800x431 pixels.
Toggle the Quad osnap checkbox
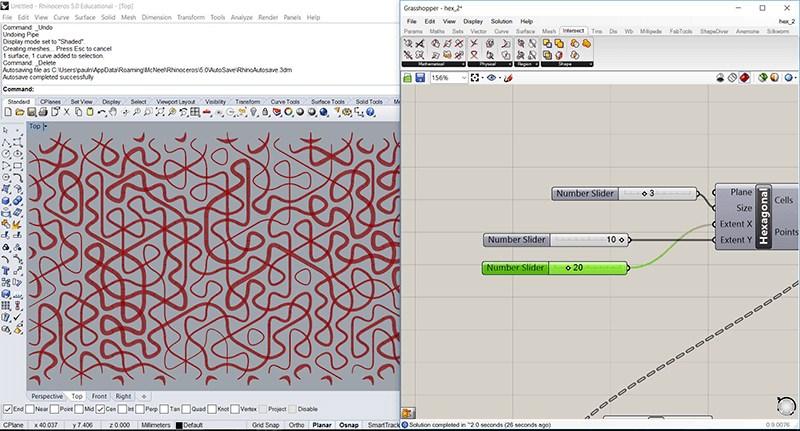pyautogui.click(x=186, y=409)
